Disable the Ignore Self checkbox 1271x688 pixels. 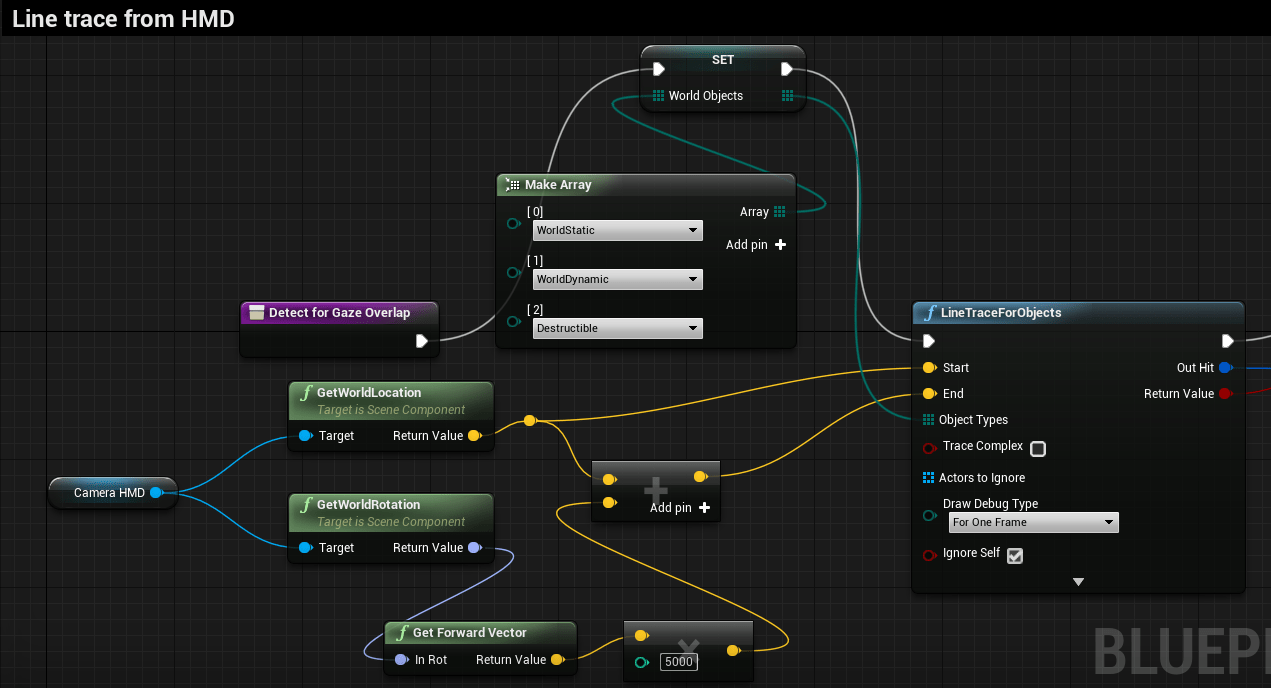click(x=1015, y=555)
